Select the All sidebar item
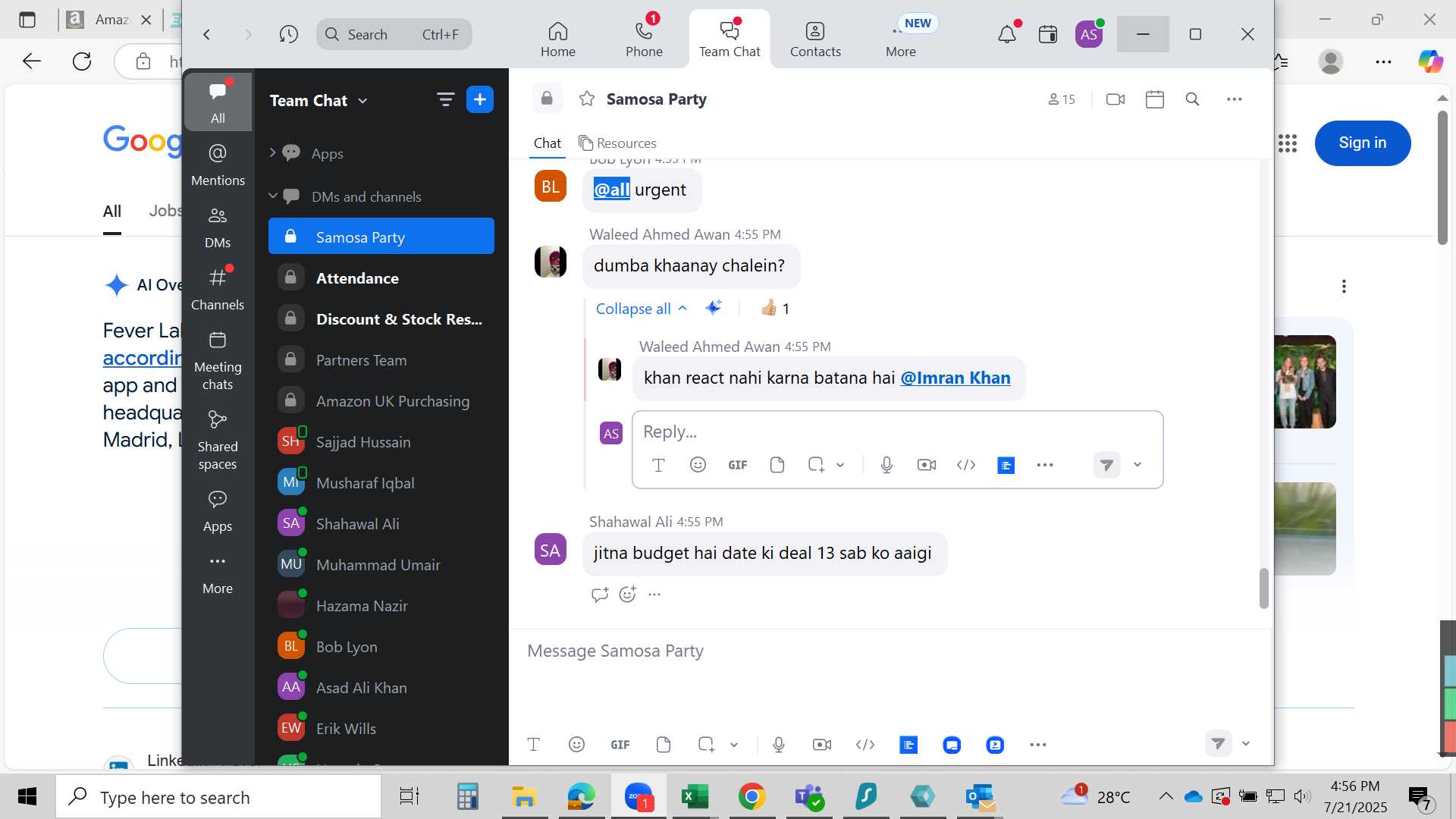Viewport: 1456px width, 819px height. pyautogui.click(x=218, y=102)
